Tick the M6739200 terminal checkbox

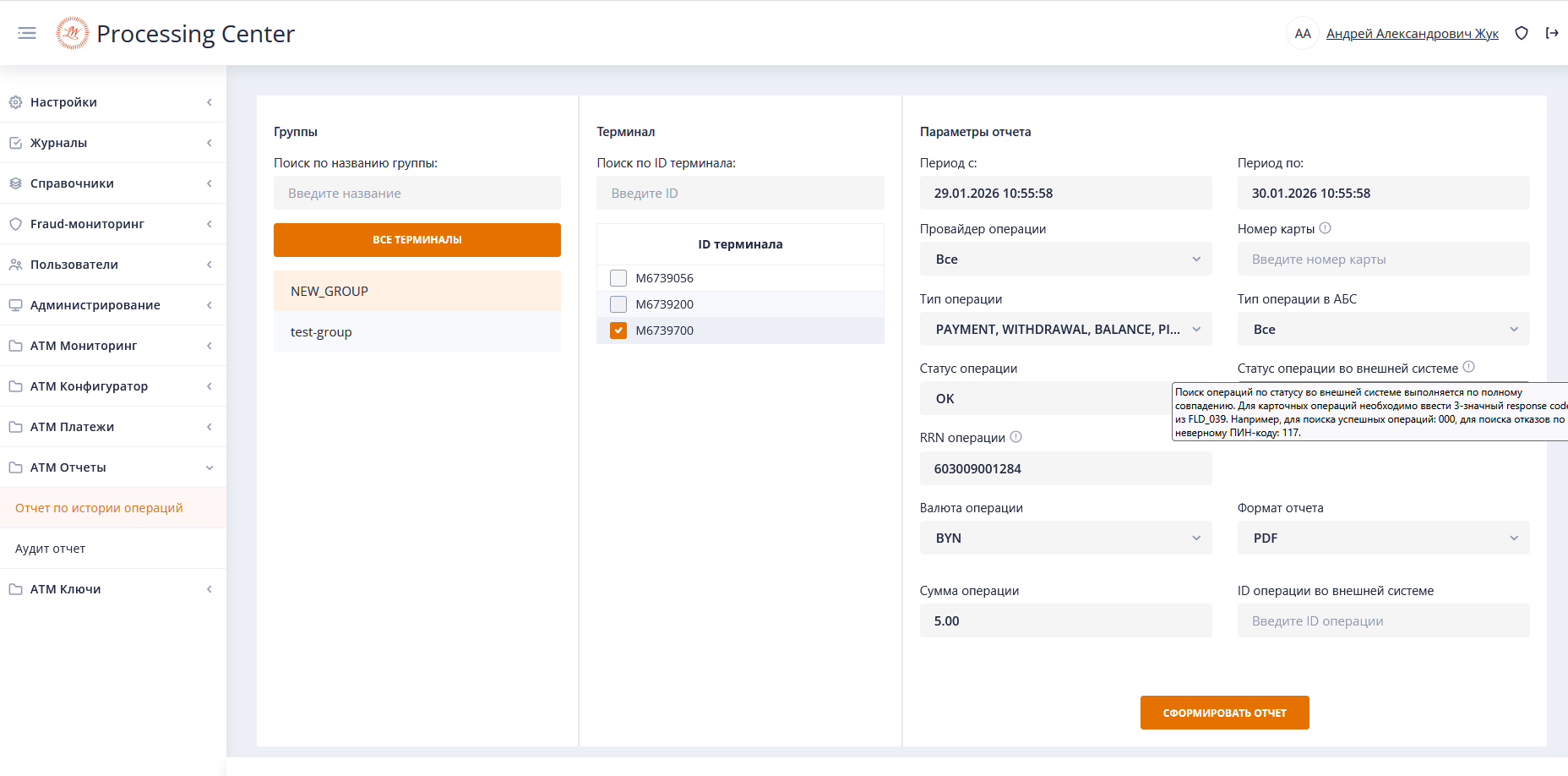(x=618, y=304)
